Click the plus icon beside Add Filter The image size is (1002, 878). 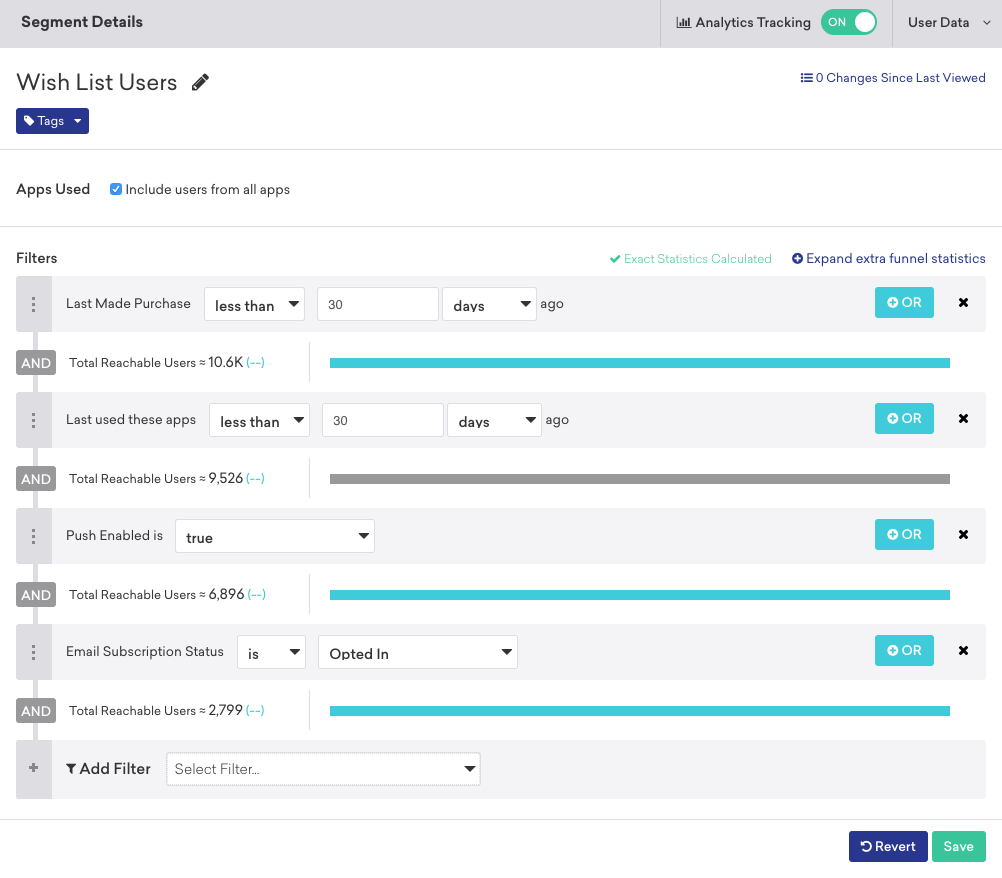pos(34,767)
